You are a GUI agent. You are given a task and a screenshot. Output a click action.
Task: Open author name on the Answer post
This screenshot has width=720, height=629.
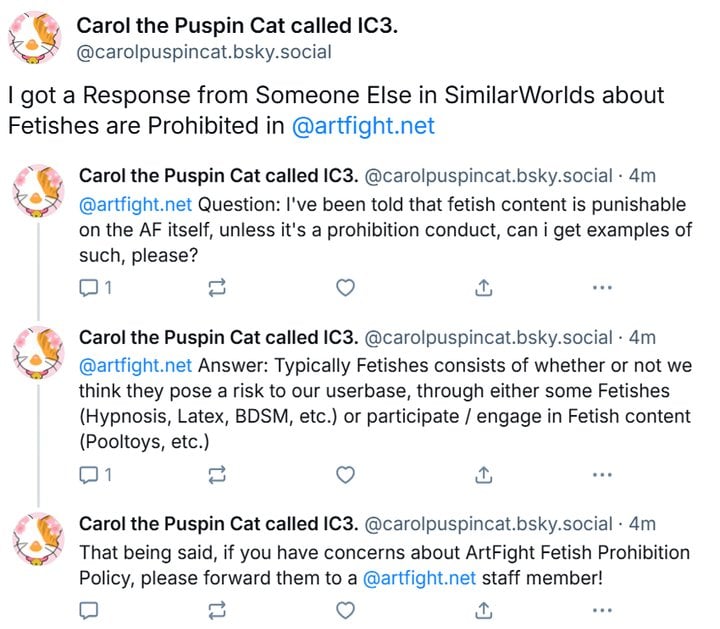click(x=218, y=337)
